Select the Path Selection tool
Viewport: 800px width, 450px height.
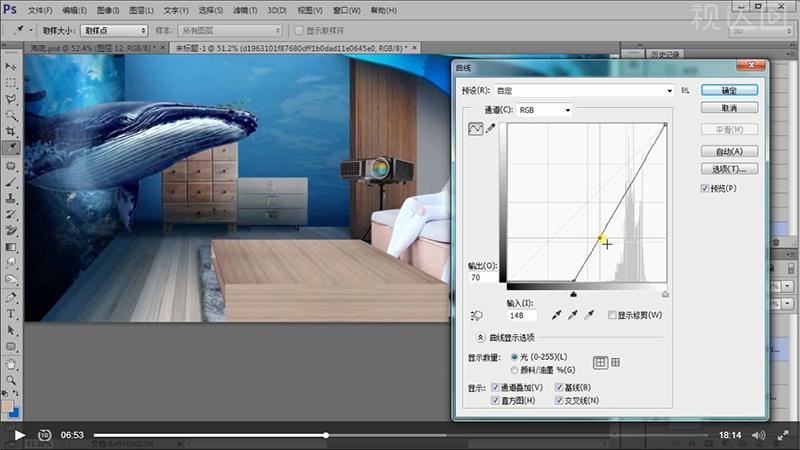[11, 330]
